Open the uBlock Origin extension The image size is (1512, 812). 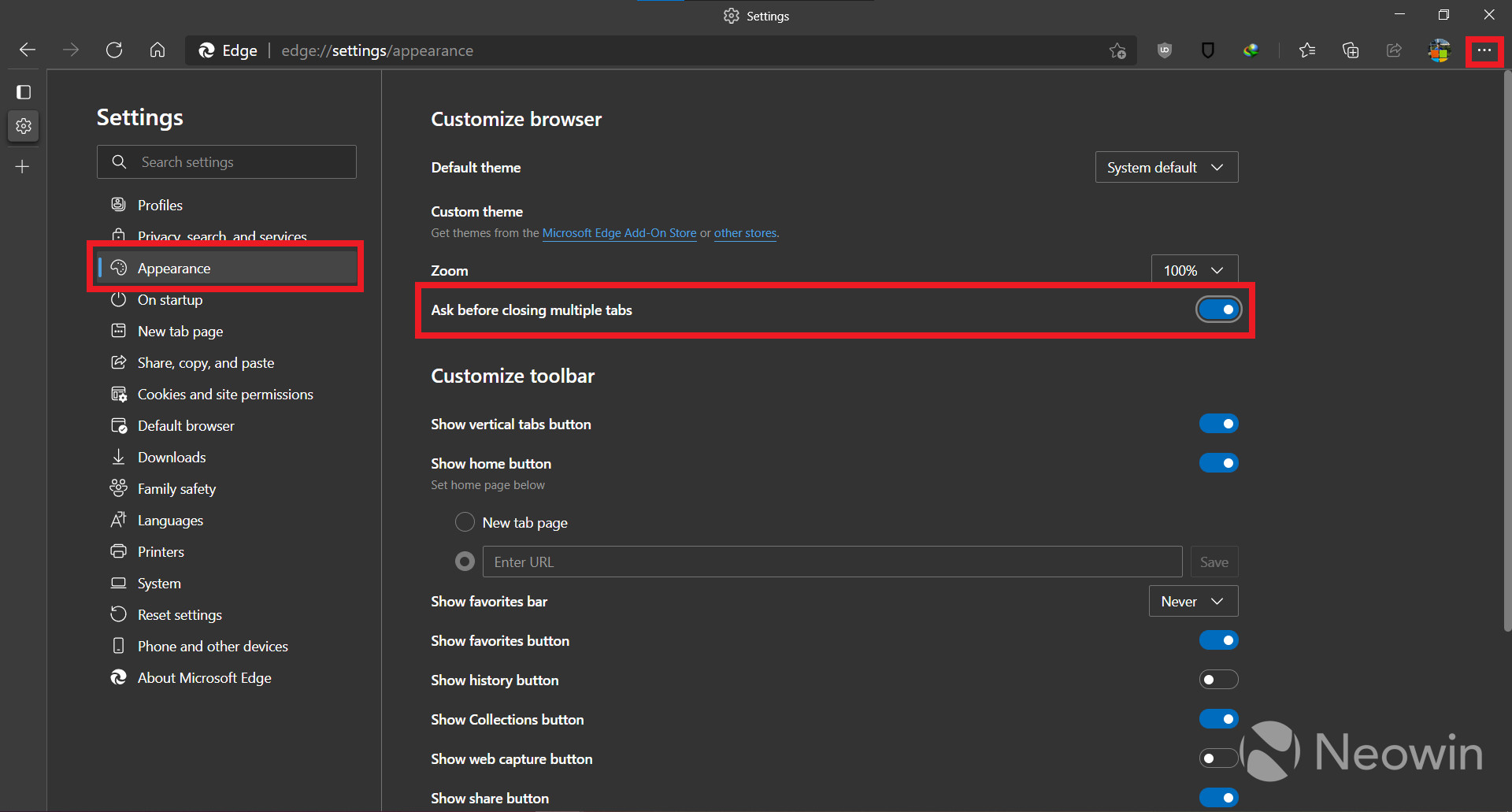(1164, 50)
